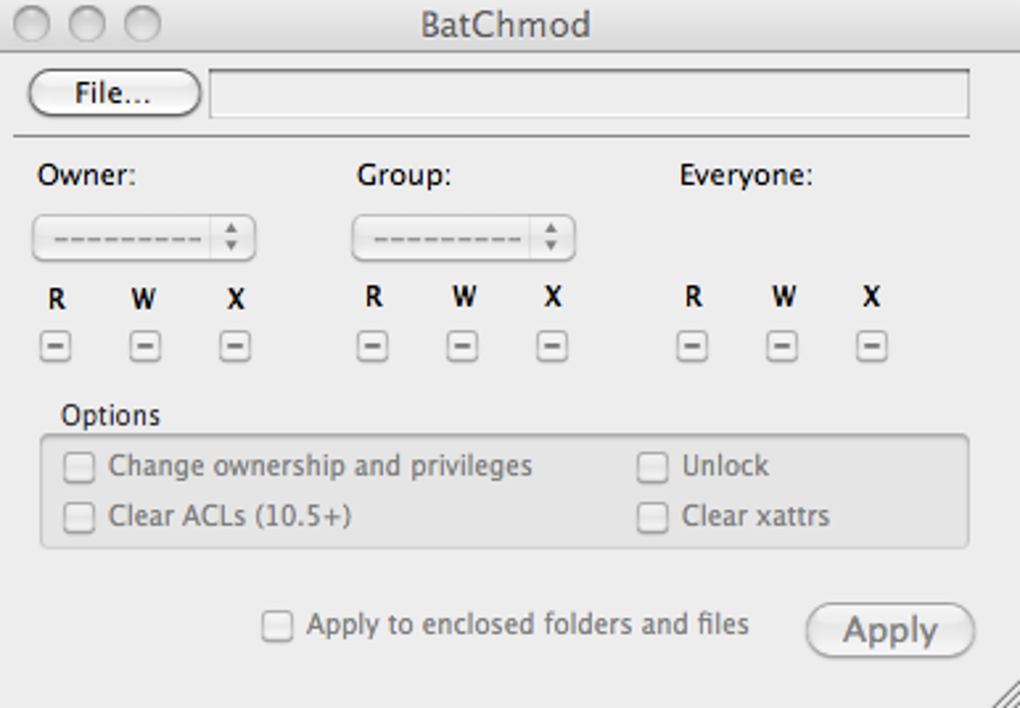The width and height of the screenshot is (1020, 708).
Task: Open the Owner dropdown menu
Action: 144,239
